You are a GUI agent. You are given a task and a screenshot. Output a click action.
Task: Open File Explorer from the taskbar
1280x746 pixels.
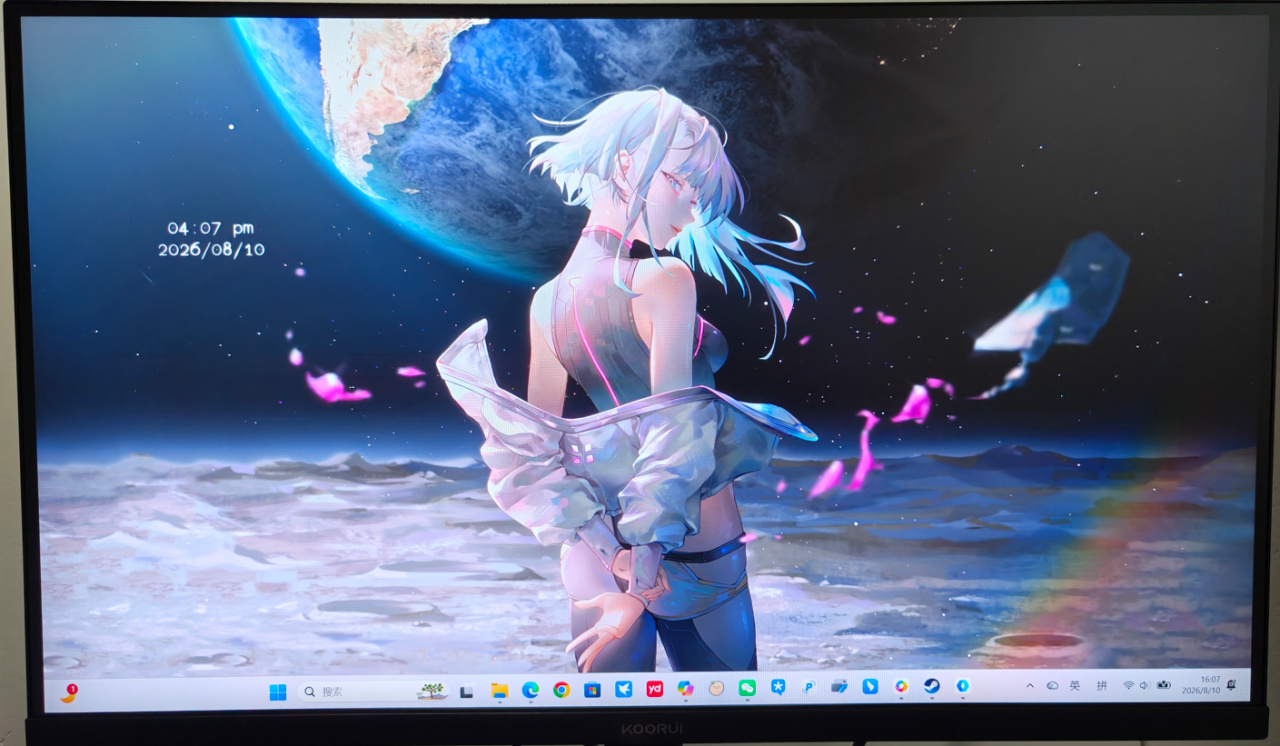tap(499, 690)
